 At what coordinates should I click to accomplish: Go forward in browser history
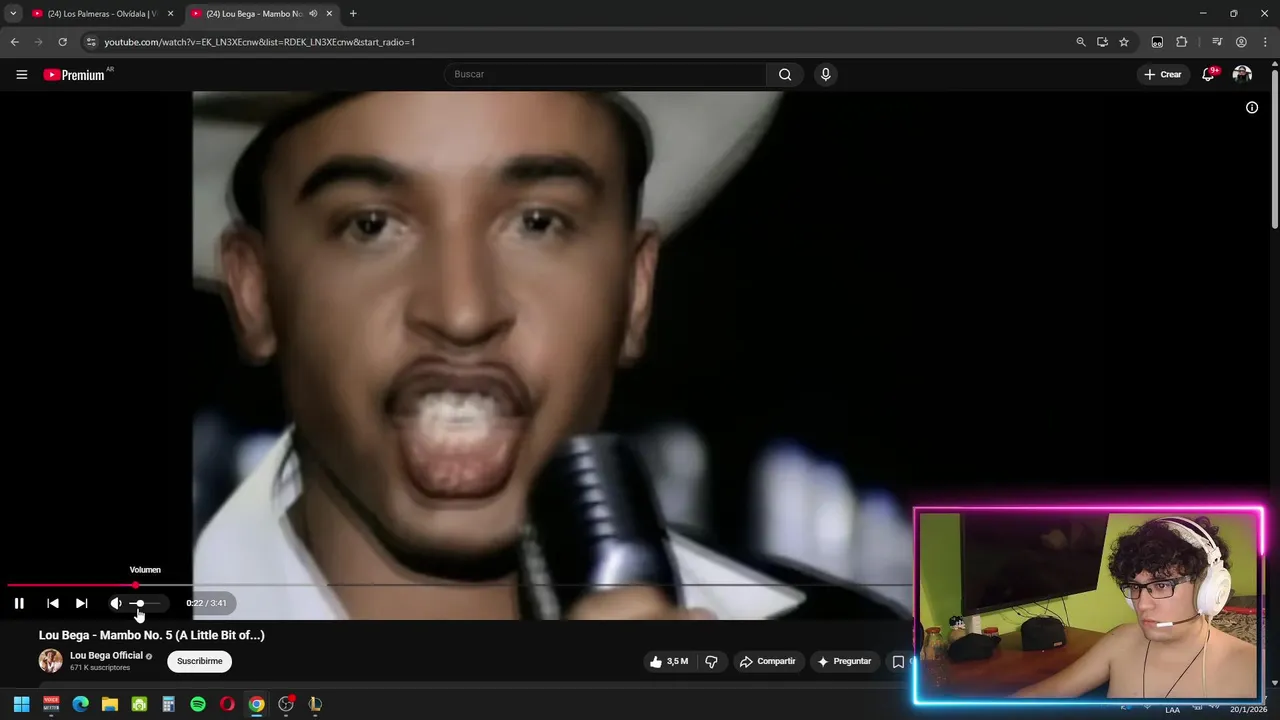[x=38, y=42]
